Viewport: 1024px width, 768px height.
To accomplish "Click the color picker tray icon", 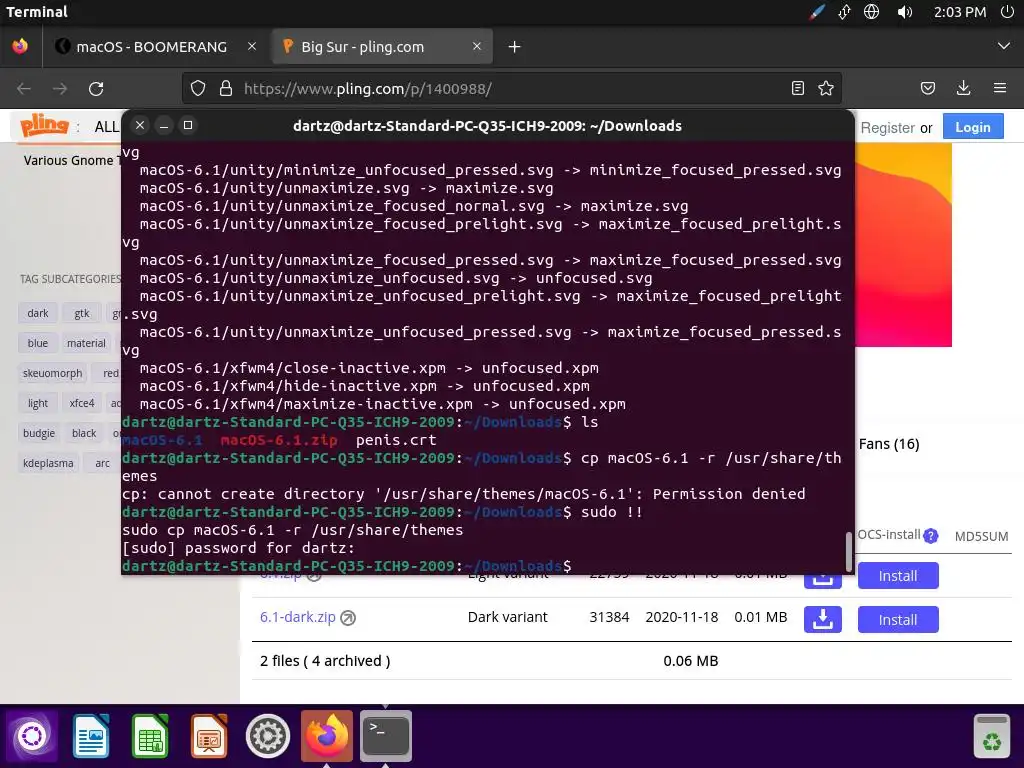I will coord(816,12).
